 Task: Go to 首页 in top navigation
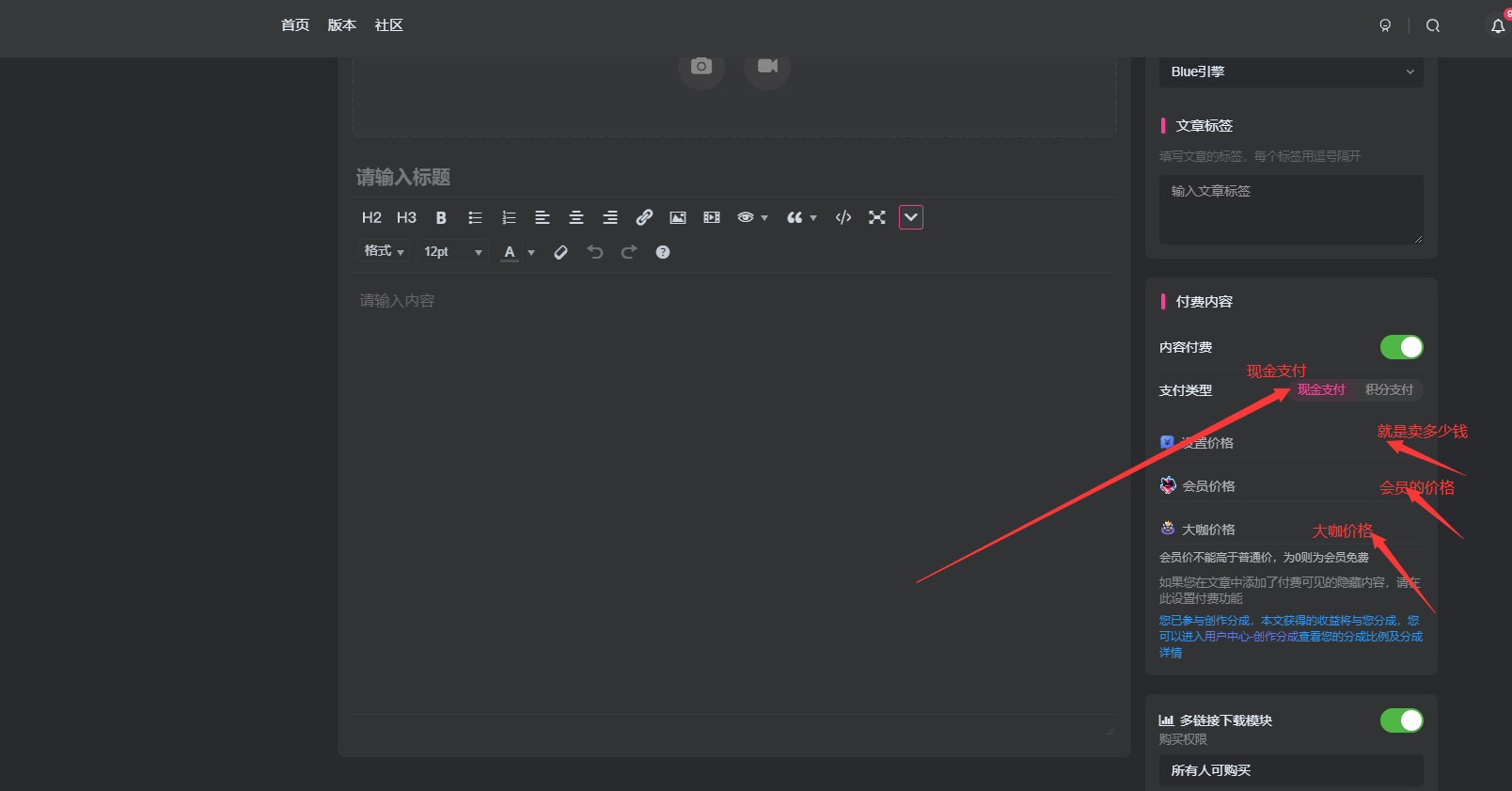295,25
